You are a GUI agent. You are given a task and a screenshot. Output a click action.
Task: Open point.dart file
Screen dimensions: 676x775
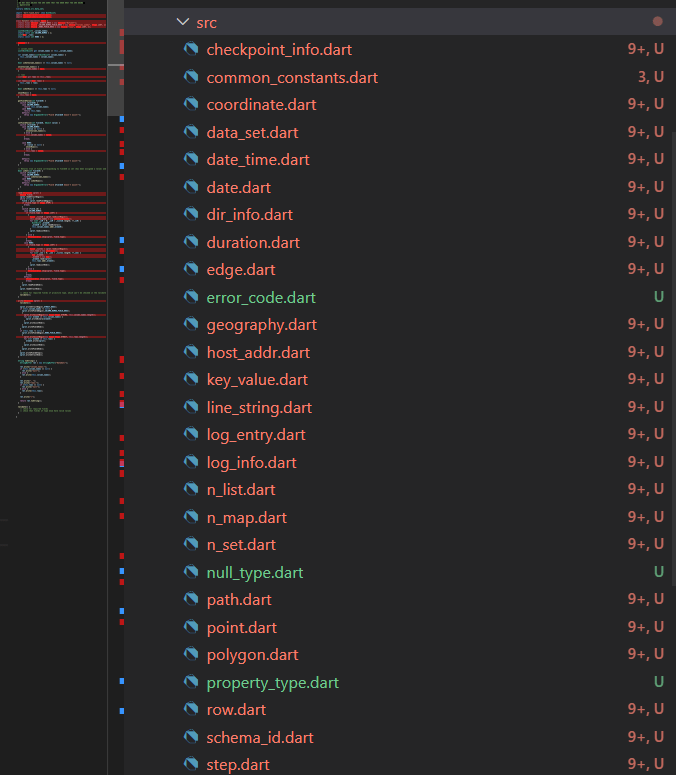(242, 627)
